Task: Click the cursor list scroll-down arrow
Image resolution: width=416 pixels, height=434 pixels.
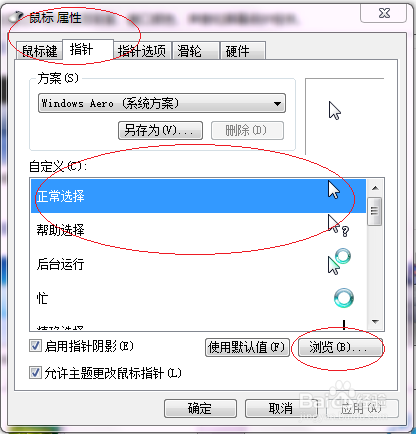Action: (x=375, y=322)
